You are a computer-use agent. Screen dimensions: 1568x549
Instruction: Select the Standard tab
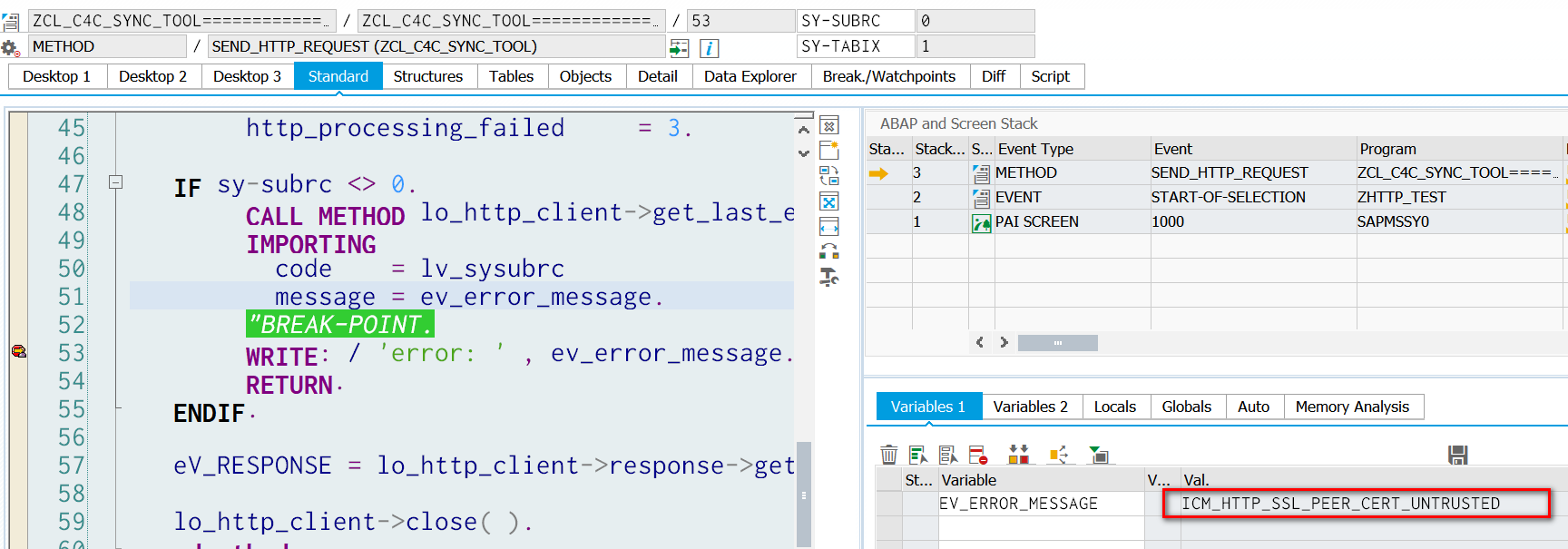click(x=338, y=76)
